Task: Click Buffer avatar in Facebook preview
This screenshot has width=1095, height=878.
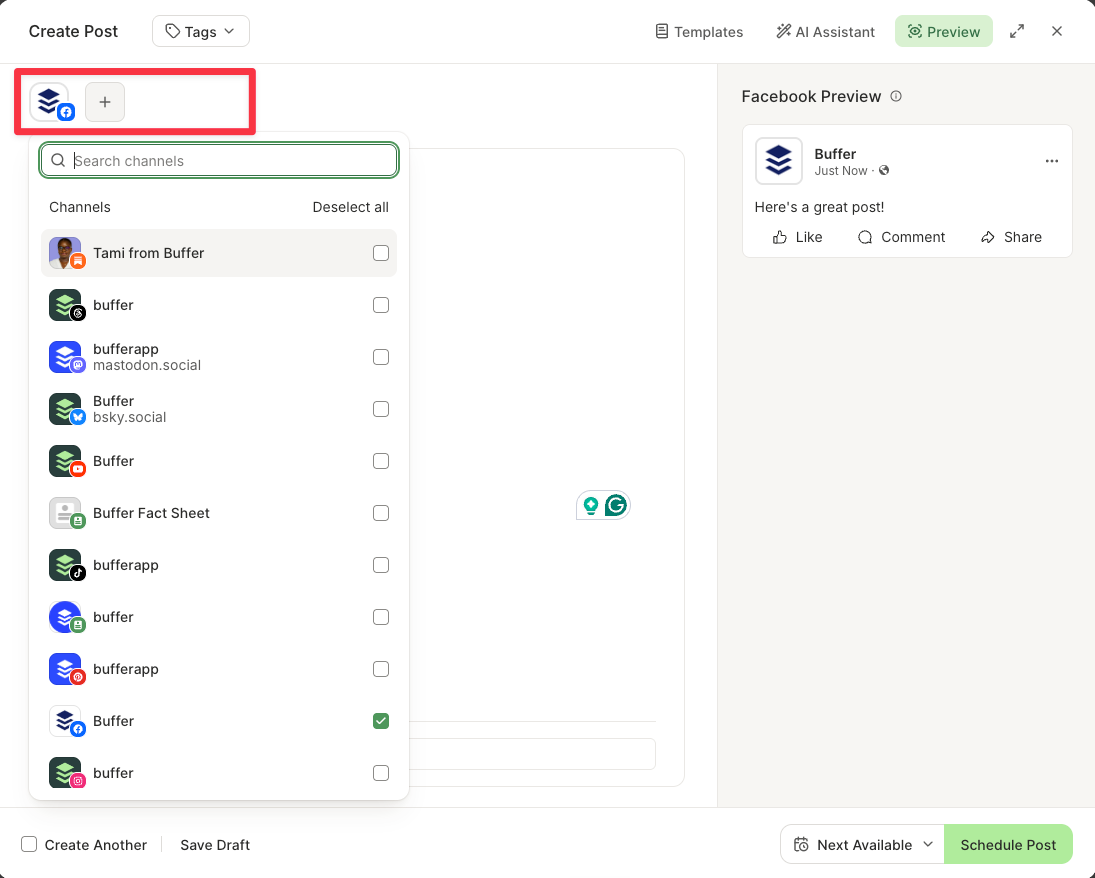Action: tap(779, 161)
